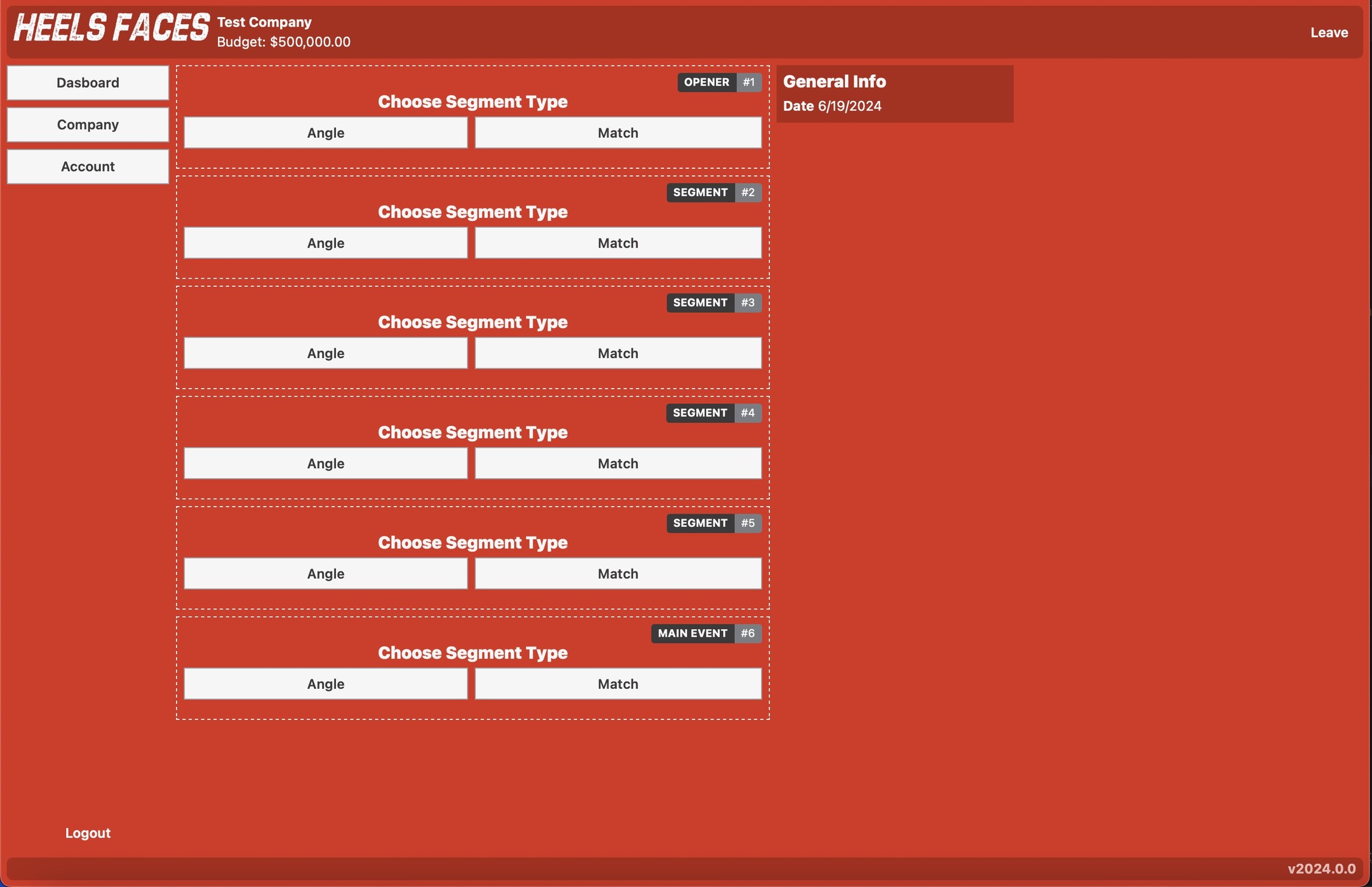The image size is (1372, 887).
Task: Click Match button for OPENER segment #1
Action: pyautogui.click(x=618, y=132)
